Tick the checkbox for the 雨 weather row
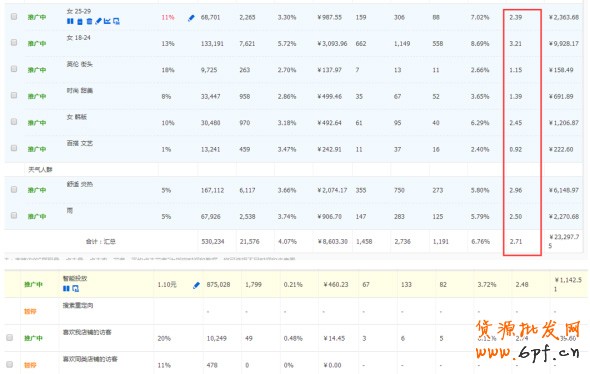The height and width of the screenshot is (374, 590). 14,215
